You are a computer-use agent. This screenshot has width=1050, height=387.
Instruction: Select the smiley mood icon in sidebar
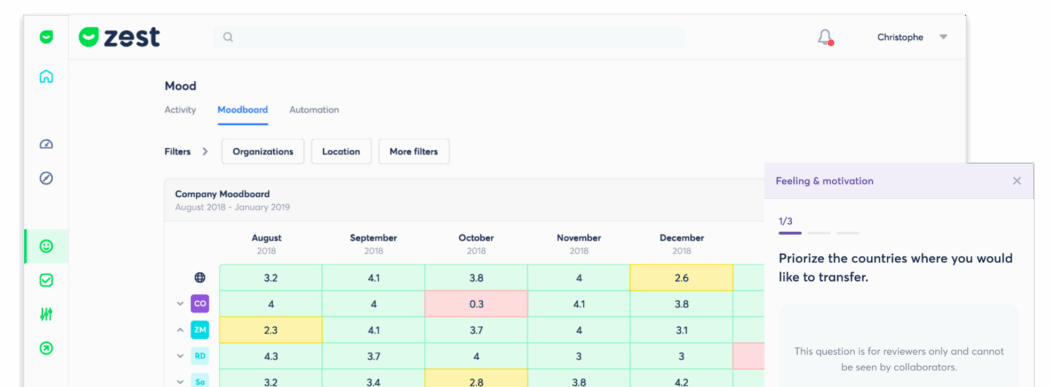(46, 246)
